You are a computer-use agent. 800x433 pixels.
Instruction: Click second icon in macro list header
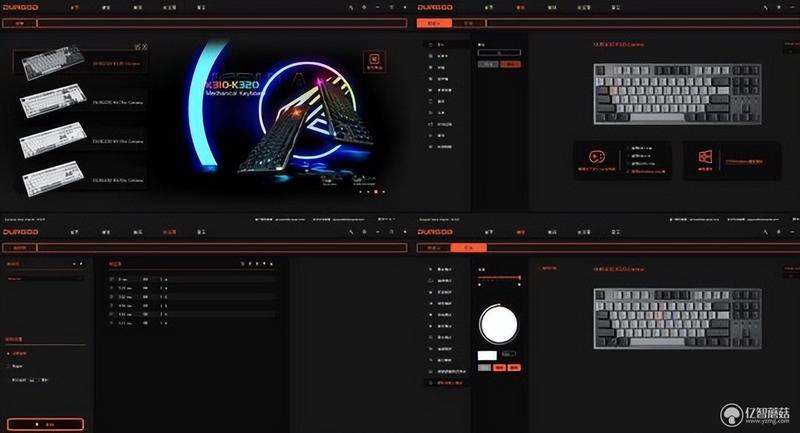pyautogui.click(x=81, y=264)
